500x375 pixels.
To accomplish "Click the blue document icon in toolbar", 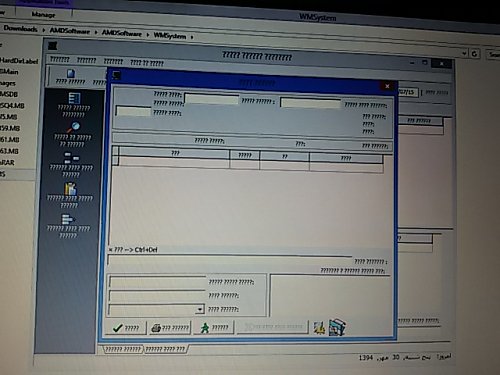I will coord(71,73).
